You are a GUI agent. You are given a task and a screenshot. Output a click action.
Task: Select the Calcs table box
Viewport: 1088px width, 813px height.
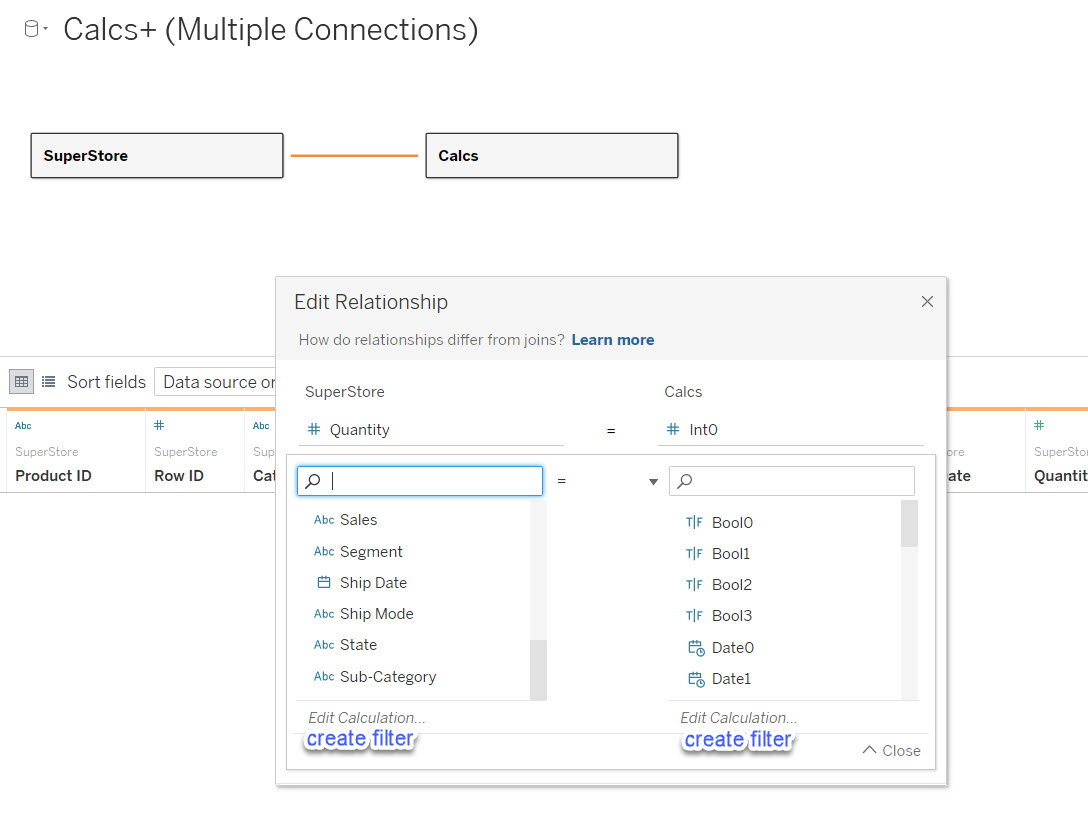552,155
